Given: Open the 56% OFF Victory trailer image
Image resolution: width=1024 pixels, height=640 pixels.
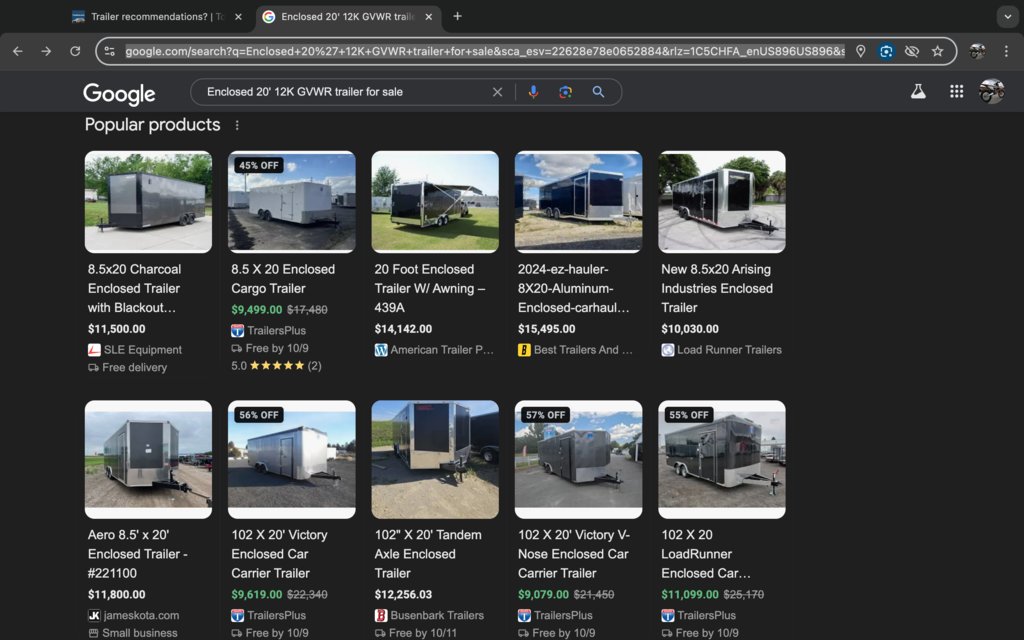Looking at the screenshot, I should 292,460.
